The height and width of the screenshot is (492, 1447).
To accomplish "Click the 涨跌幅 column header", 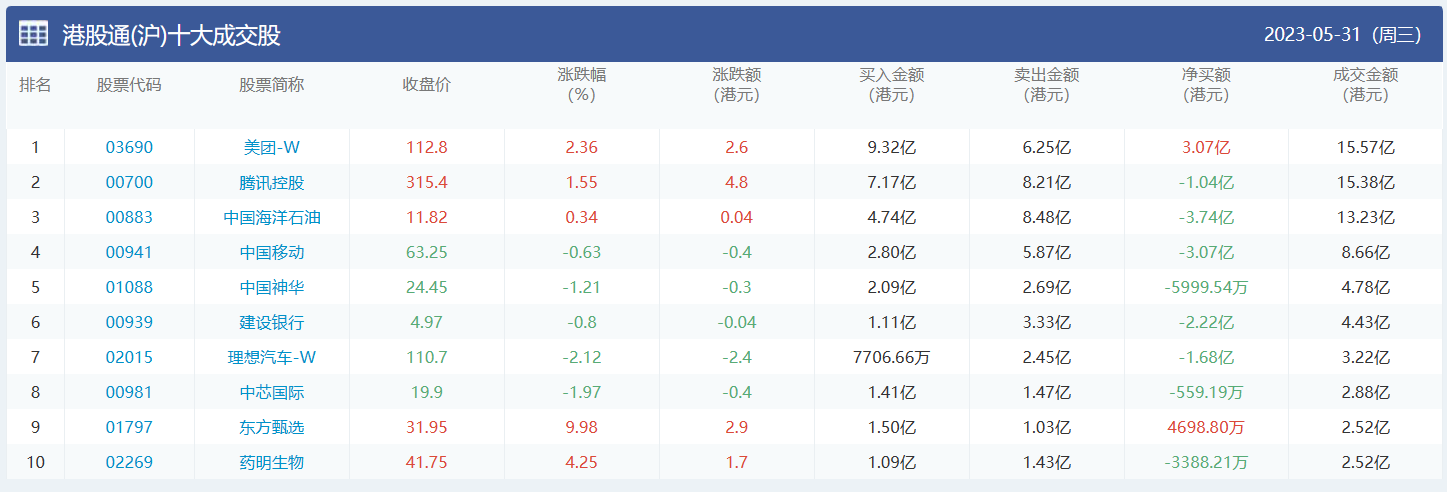I will 581,85.
